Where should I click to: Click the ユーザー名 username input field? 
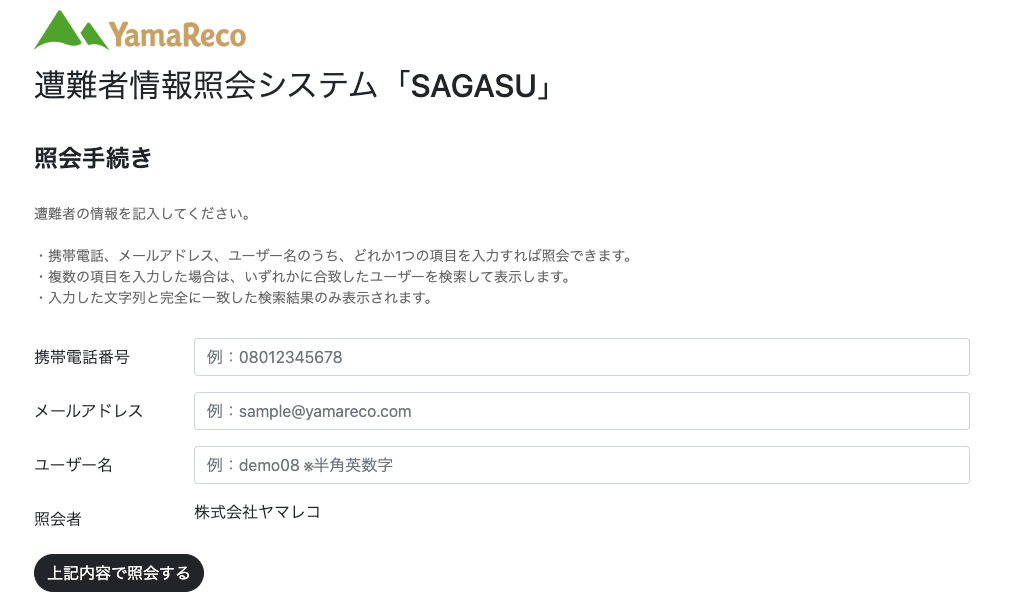[x=580, y=465]
